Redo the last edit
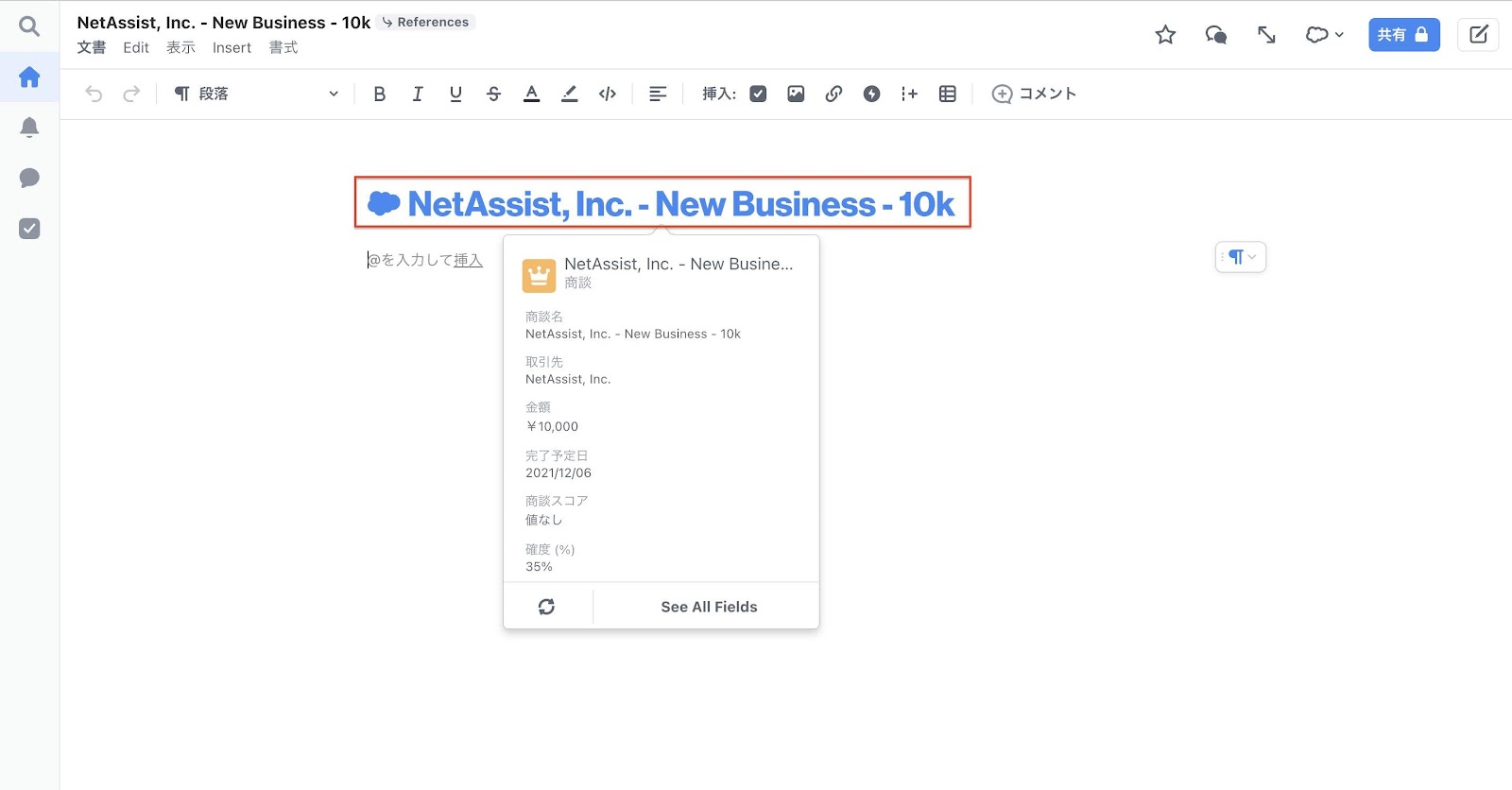1512x790 pixels. (x=131, y=94)
